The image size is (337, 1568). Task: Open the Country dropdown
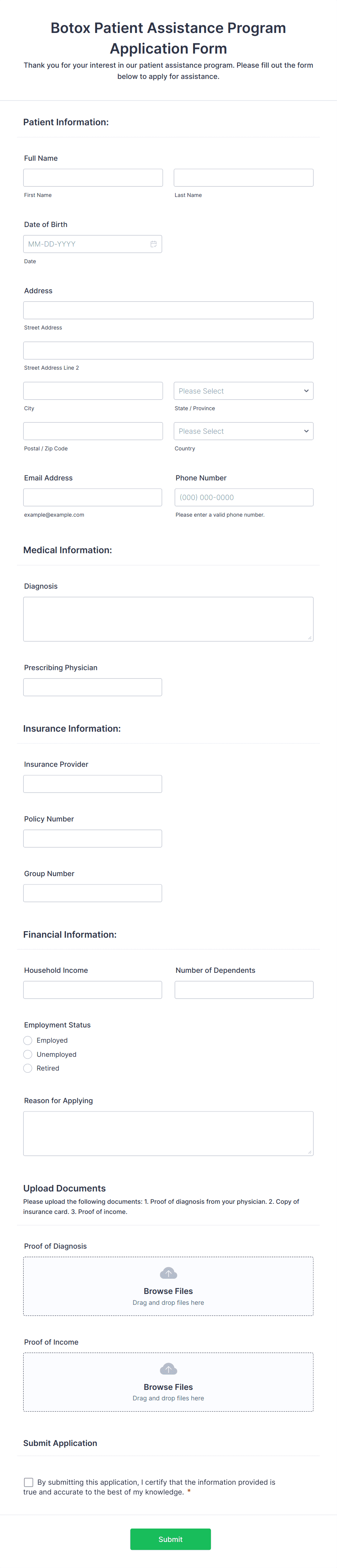click(x=243, y=430)
